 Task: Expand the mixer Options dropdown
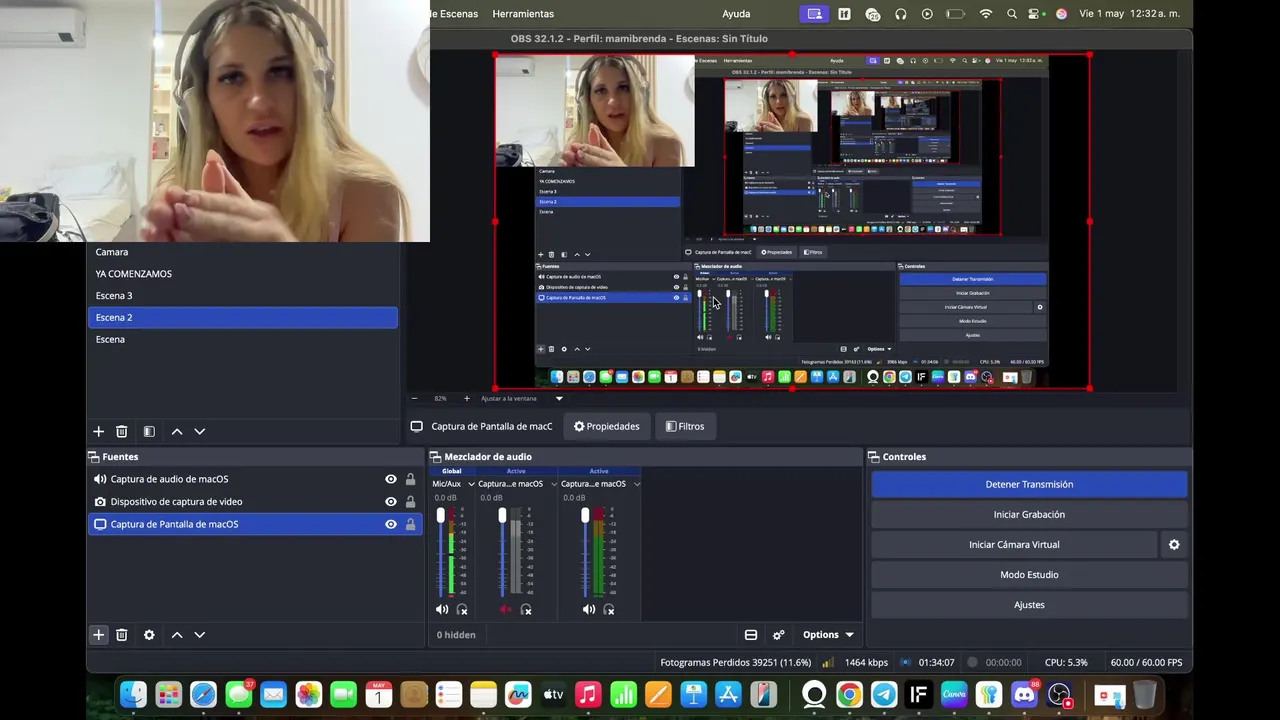828,635
